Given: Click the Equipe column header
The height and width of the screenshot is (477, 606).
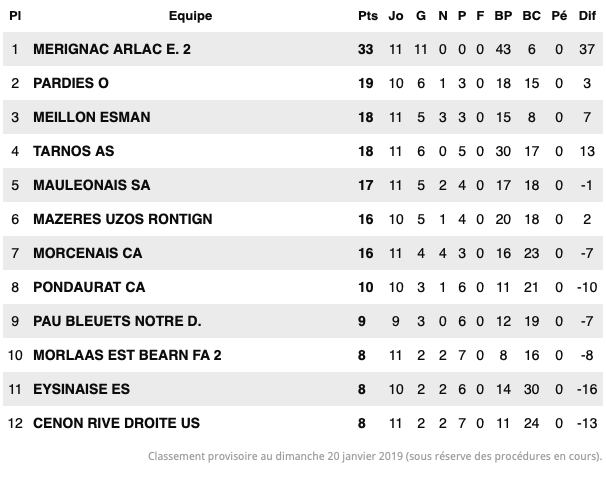Looking at the screenshot, I should coord(191,16).
